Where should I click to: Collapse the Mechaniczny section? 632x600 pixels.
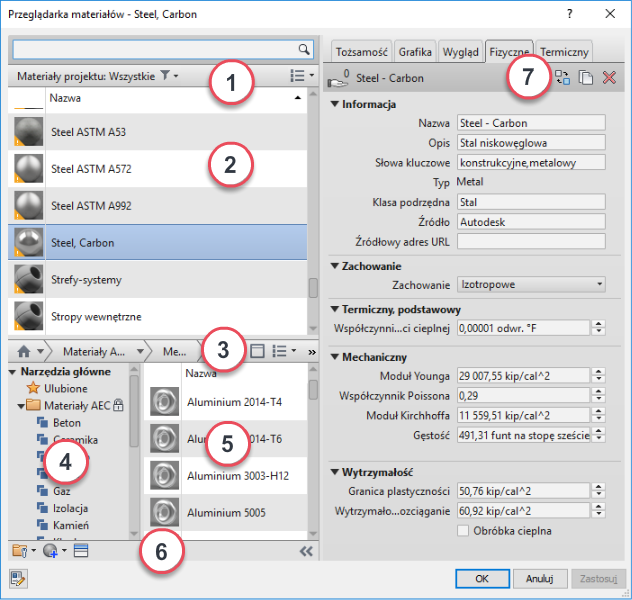pyautogui.click(x=335, y=357)
